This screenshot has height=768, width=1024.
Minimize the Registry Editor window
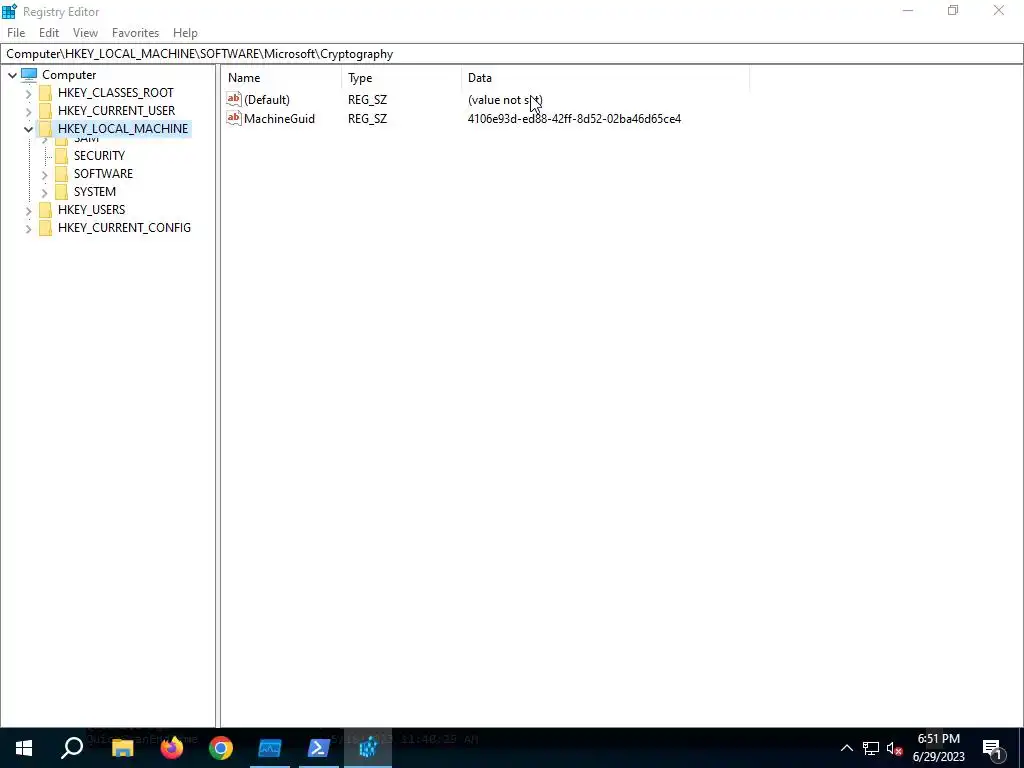[x=908, y=10]
